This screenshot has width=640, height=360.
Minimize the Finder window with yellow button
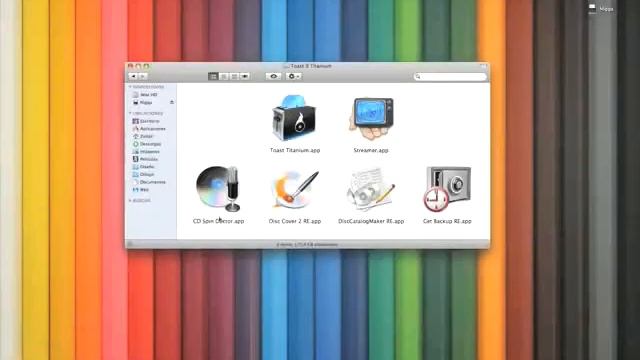coord(138,66)
